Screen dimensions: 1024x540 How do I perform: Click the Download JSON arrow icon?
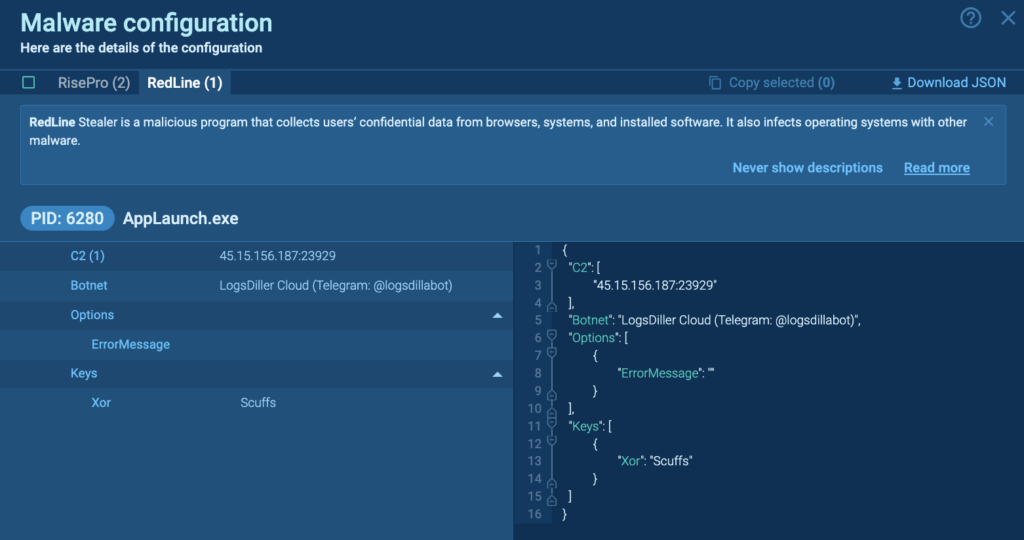click(896, 83)
